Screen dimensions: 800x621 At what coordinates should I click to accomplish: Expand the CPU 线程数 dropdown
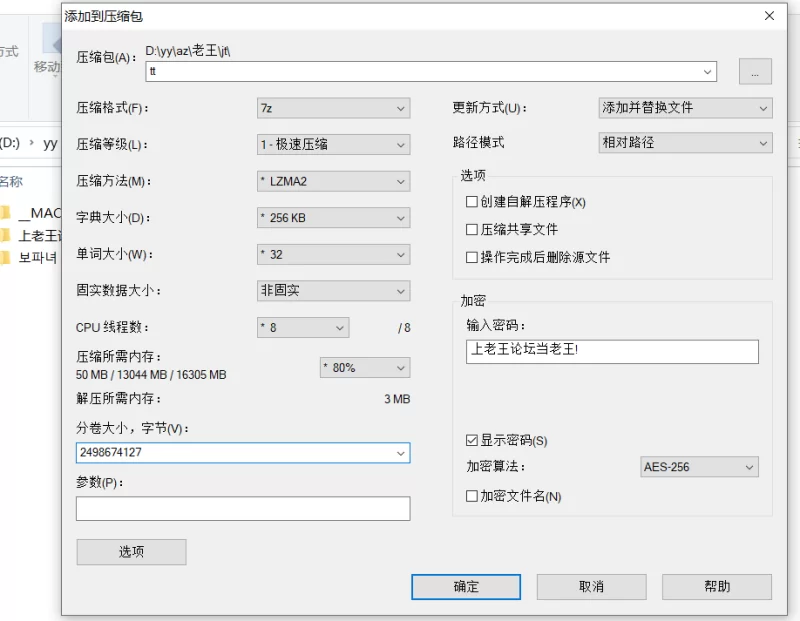click(x=303, y=327)
